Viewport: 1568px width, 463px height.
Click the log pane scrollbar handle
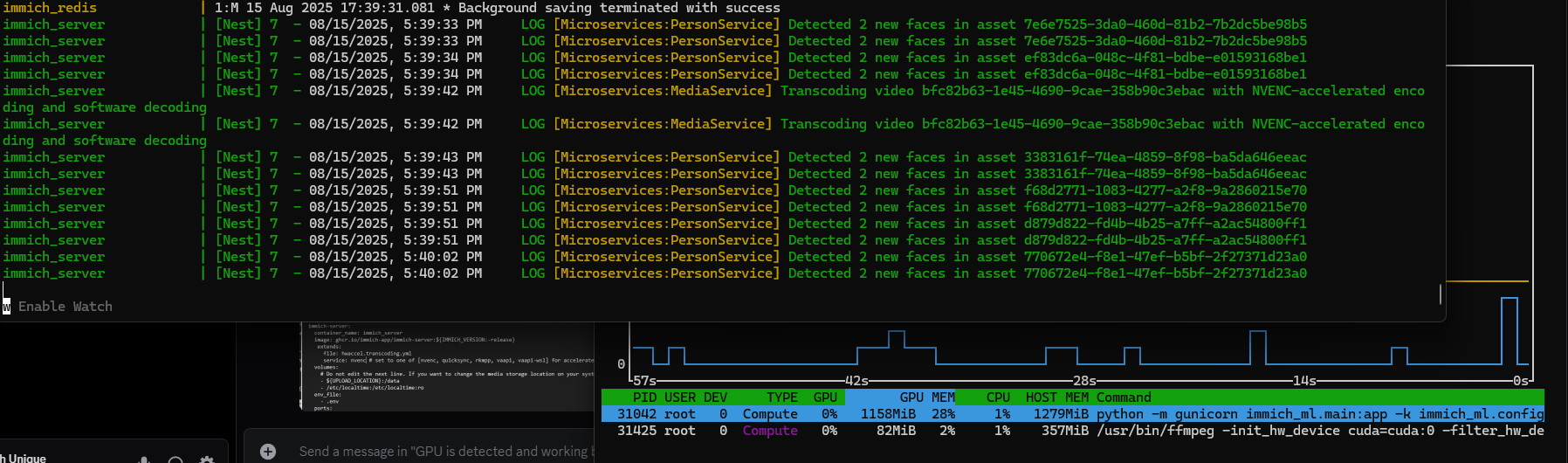(1441, 294)
